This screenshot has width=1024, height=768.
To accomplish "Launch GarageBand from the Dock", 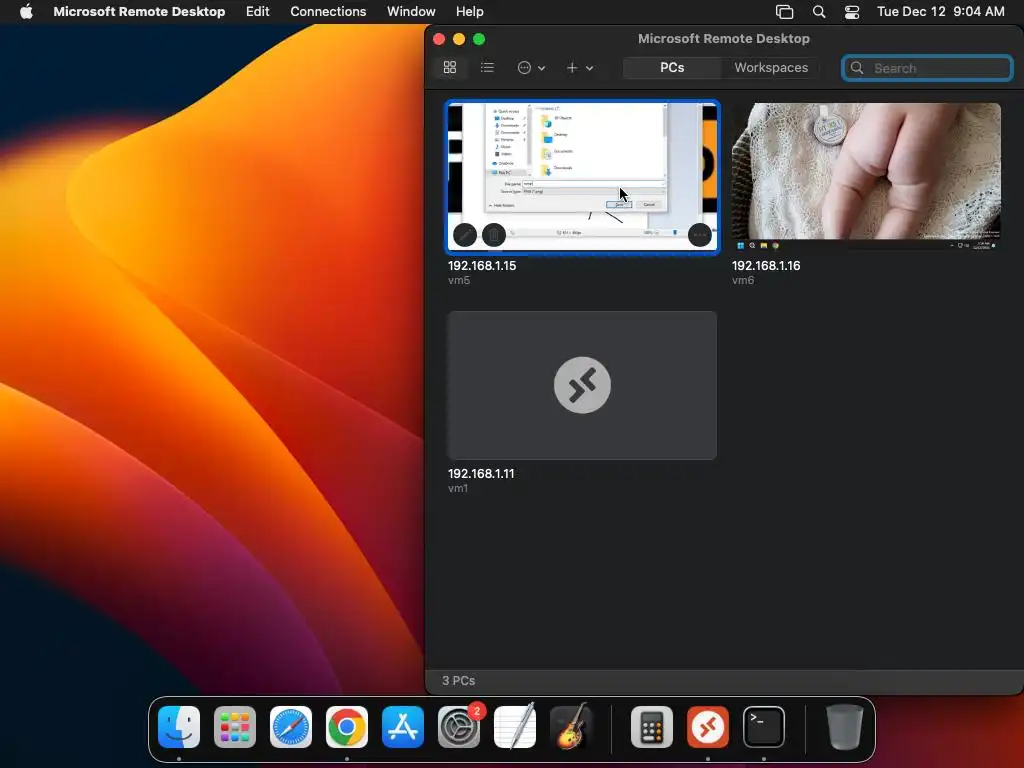I will click(x=571, y=727).
